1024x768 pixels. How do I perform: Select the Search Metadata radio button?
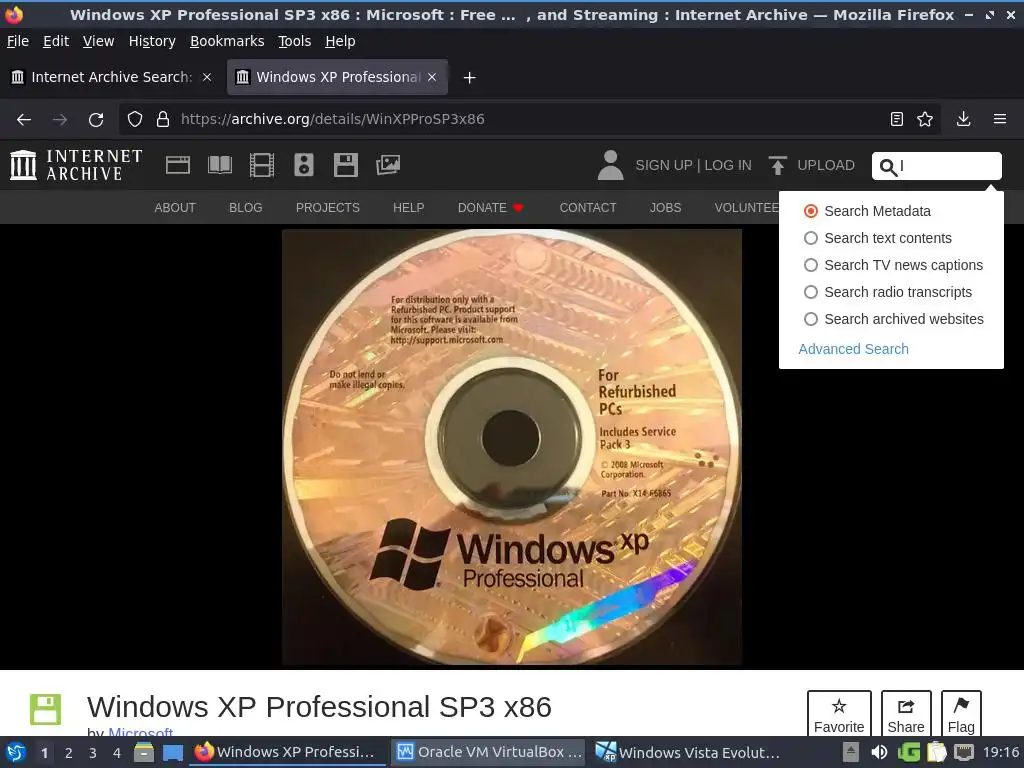(x=810, y=211)
